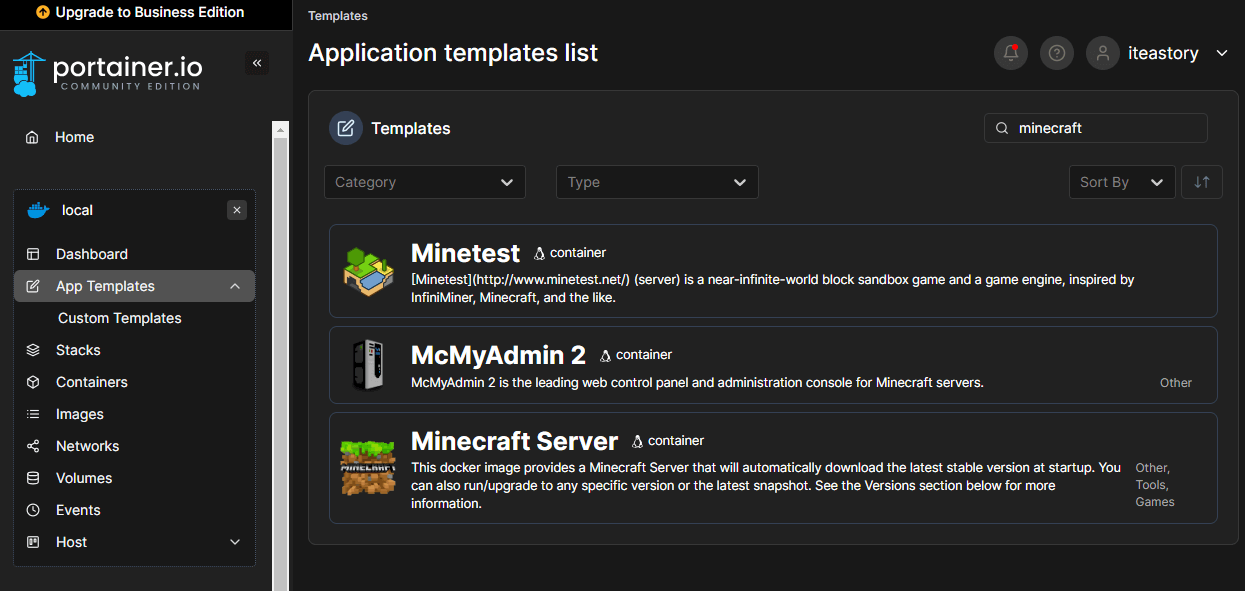Click the Application templates list heading
This screenshot has width=1245, height=591.
[x=453, y=53]
